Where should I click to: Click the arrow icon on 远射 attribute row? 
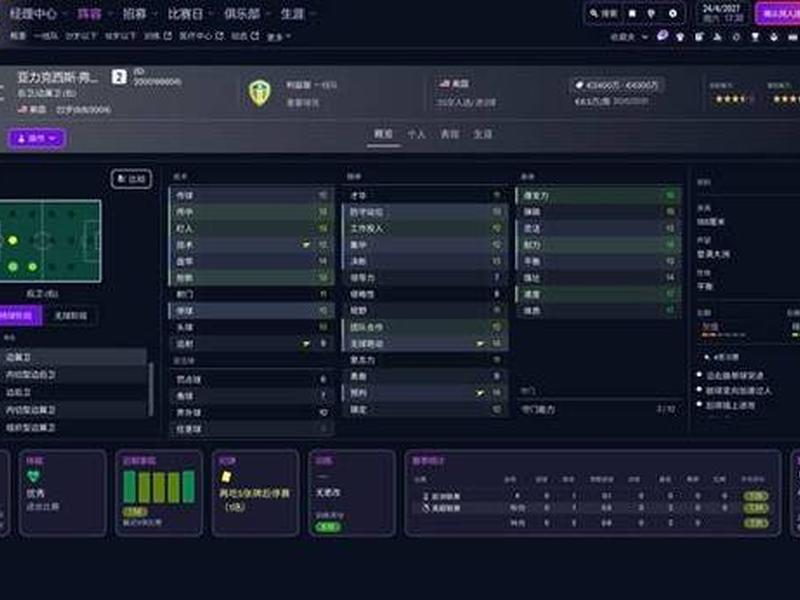(x=306, y=344)
